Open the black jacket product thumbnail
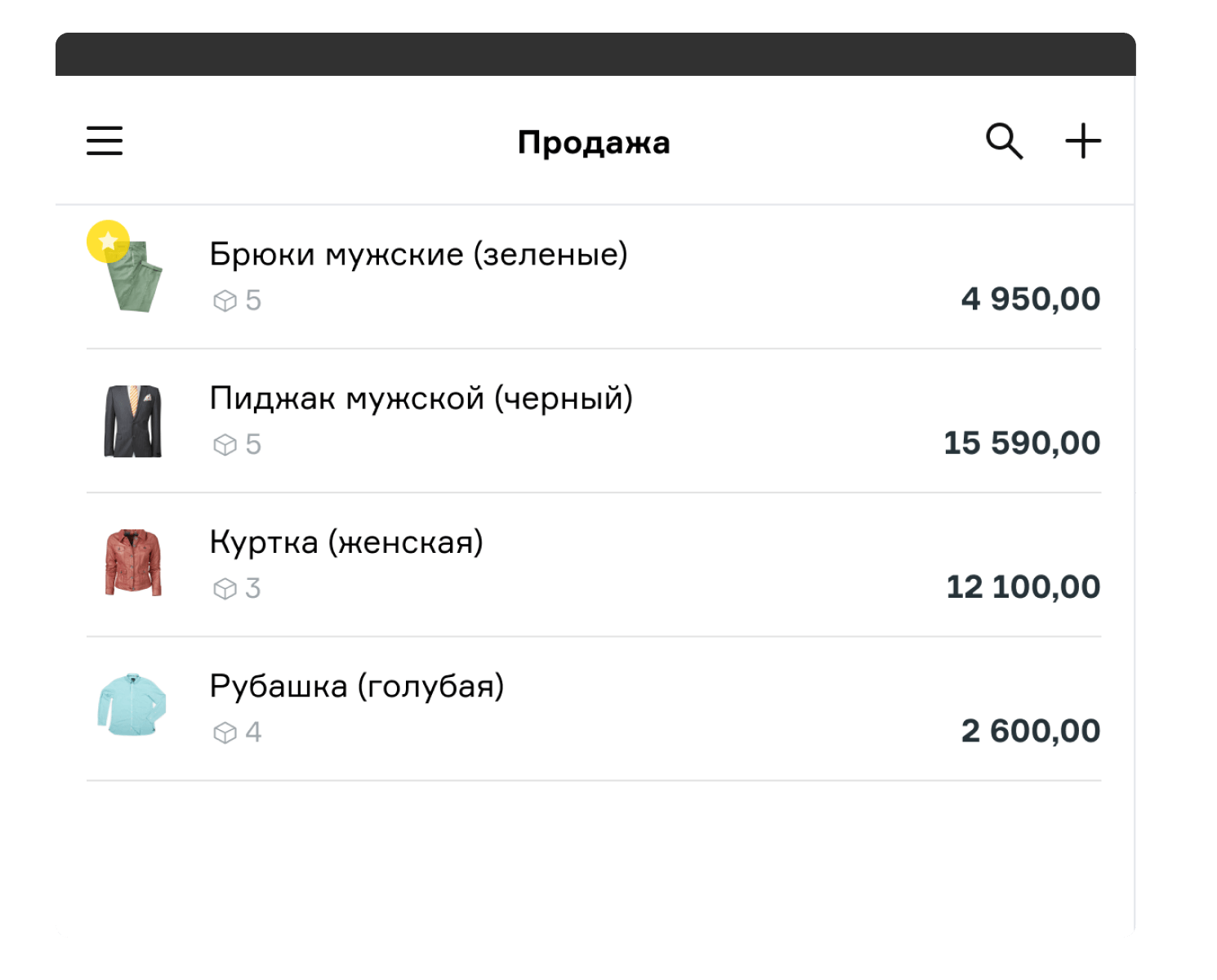Viewport: 1217px width, 980px height. pos(133,421)
